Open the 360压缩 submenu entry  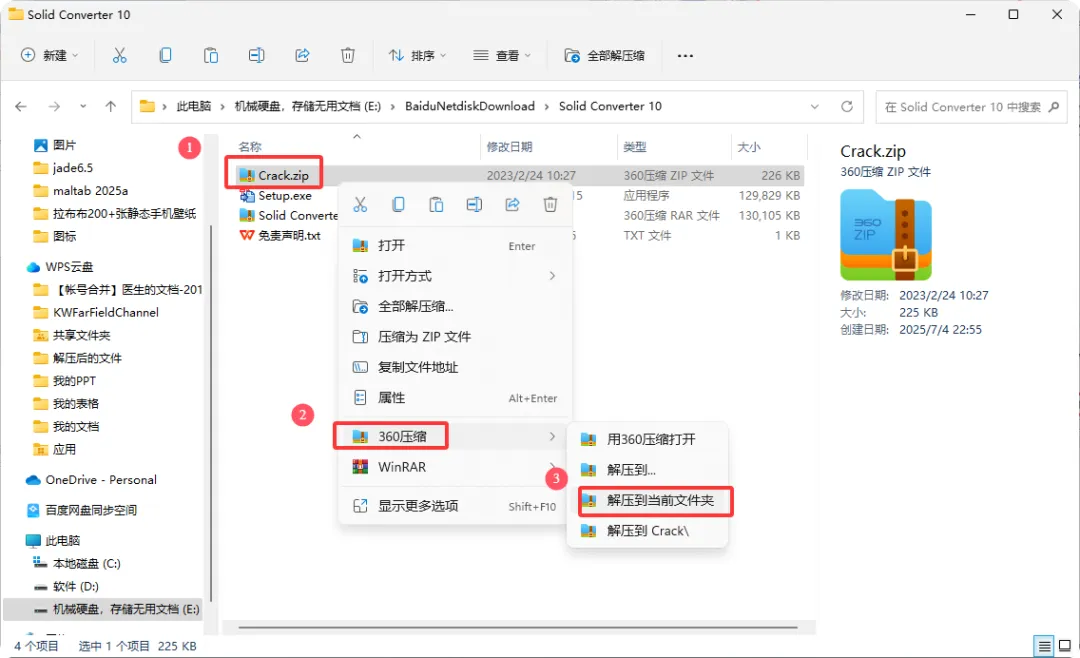455,436
